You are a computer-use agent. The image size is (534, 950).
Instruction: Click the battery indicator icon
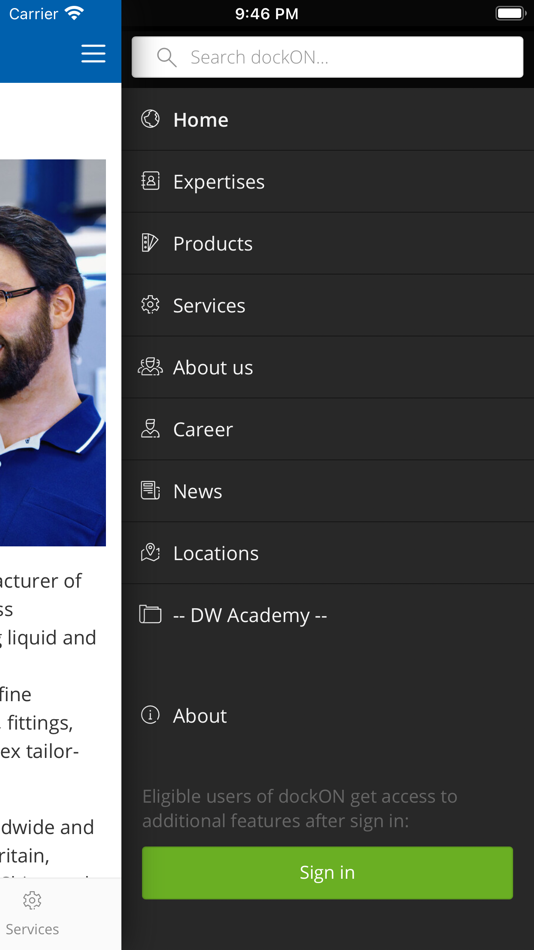click(x=510, y=13)
